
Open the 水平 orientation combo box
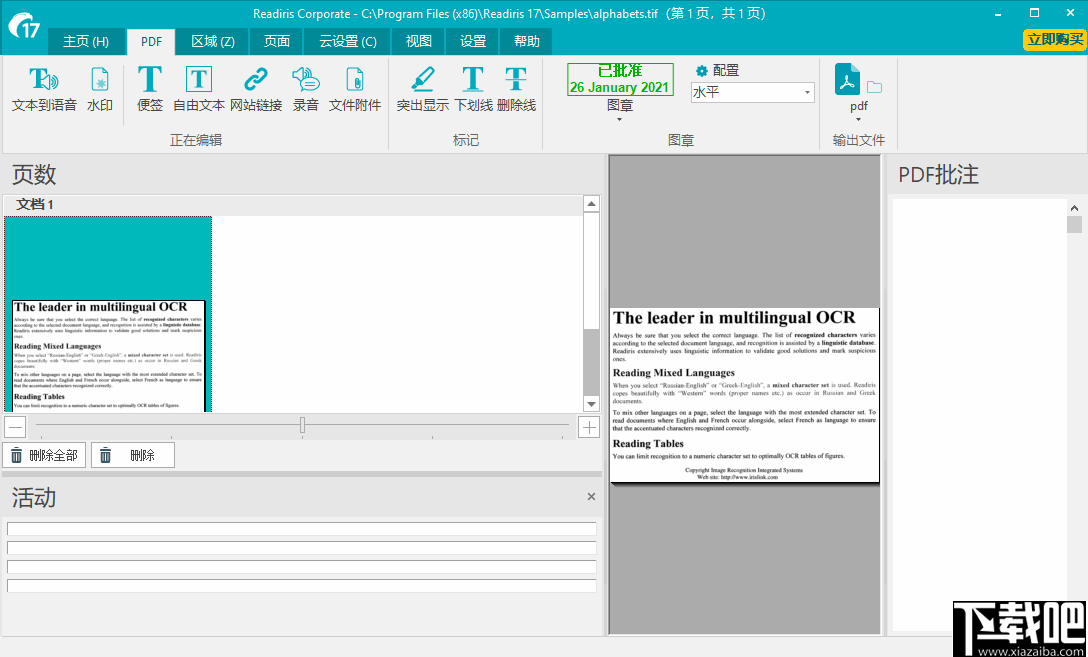coord(752,92)
